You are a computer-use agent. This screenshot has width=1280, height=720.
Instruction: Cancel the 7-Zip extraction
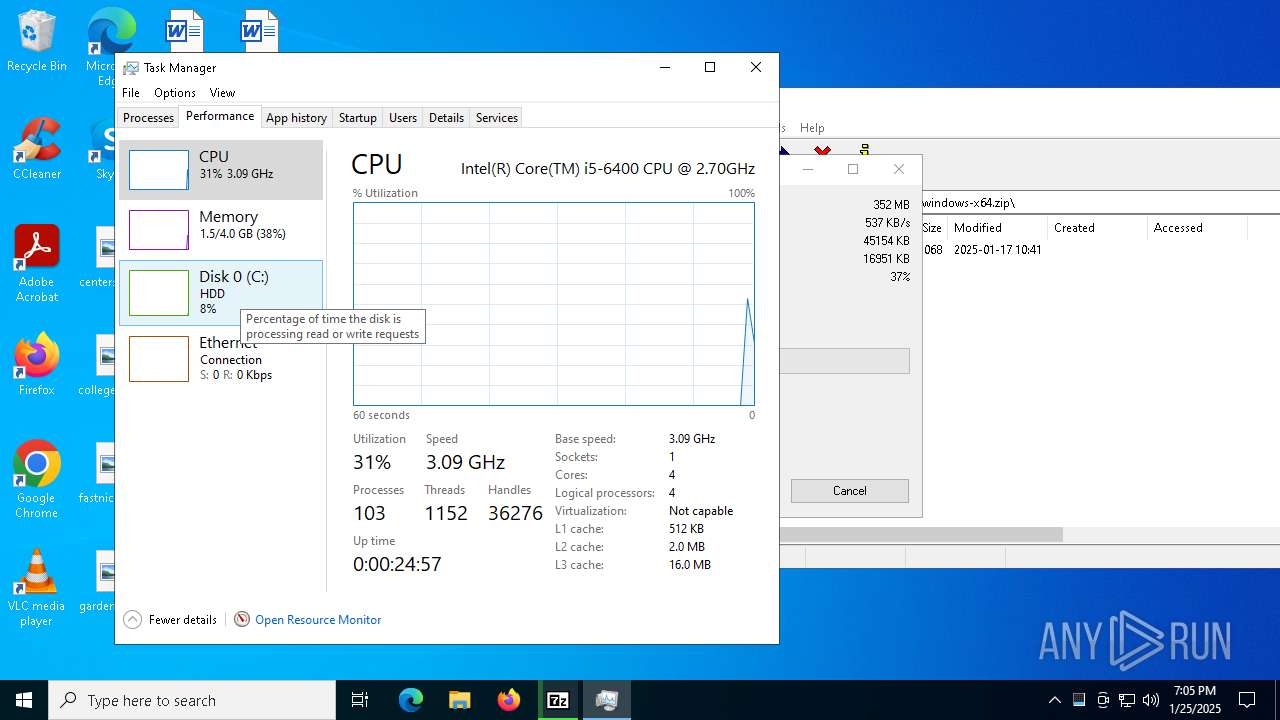coord(850,491)
